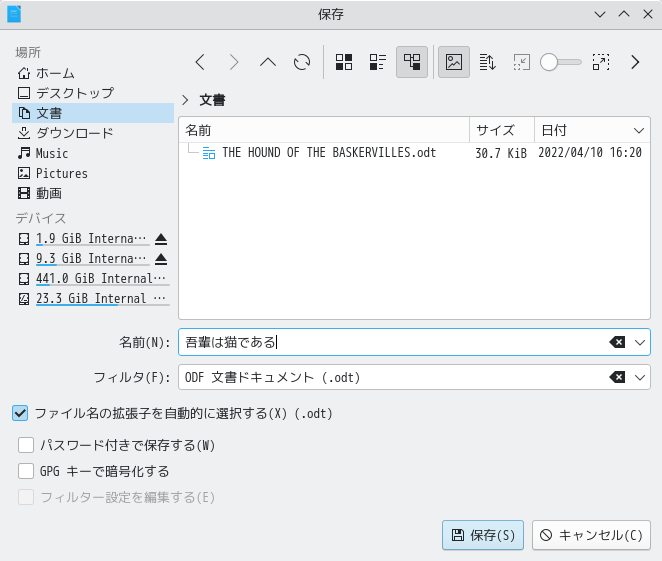The height and width of the screenshot is (561, 662).
Task: Open Music in places sidebar
Action: pyautogui.click(x=93, y=153)
